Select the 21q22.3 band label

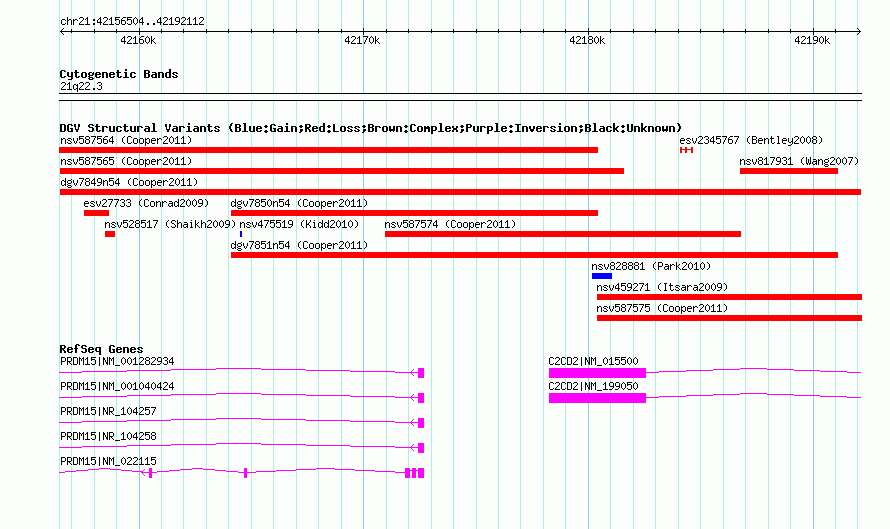(x=81, y=86)
